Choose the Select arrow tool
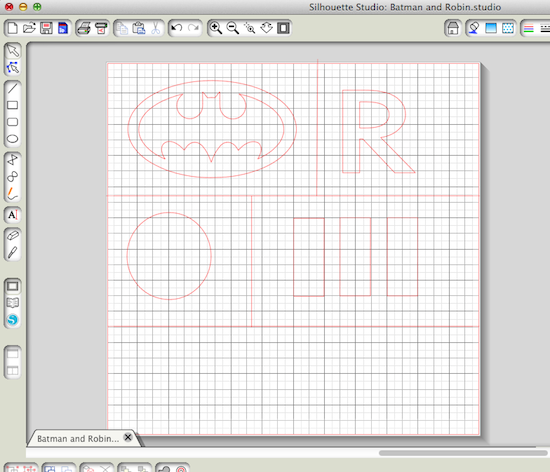 coord(13,51)
